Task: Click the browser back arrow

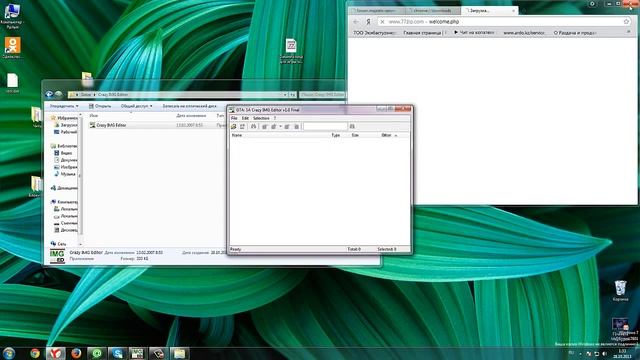Action: pyautogui.click(x=356, y=22)
